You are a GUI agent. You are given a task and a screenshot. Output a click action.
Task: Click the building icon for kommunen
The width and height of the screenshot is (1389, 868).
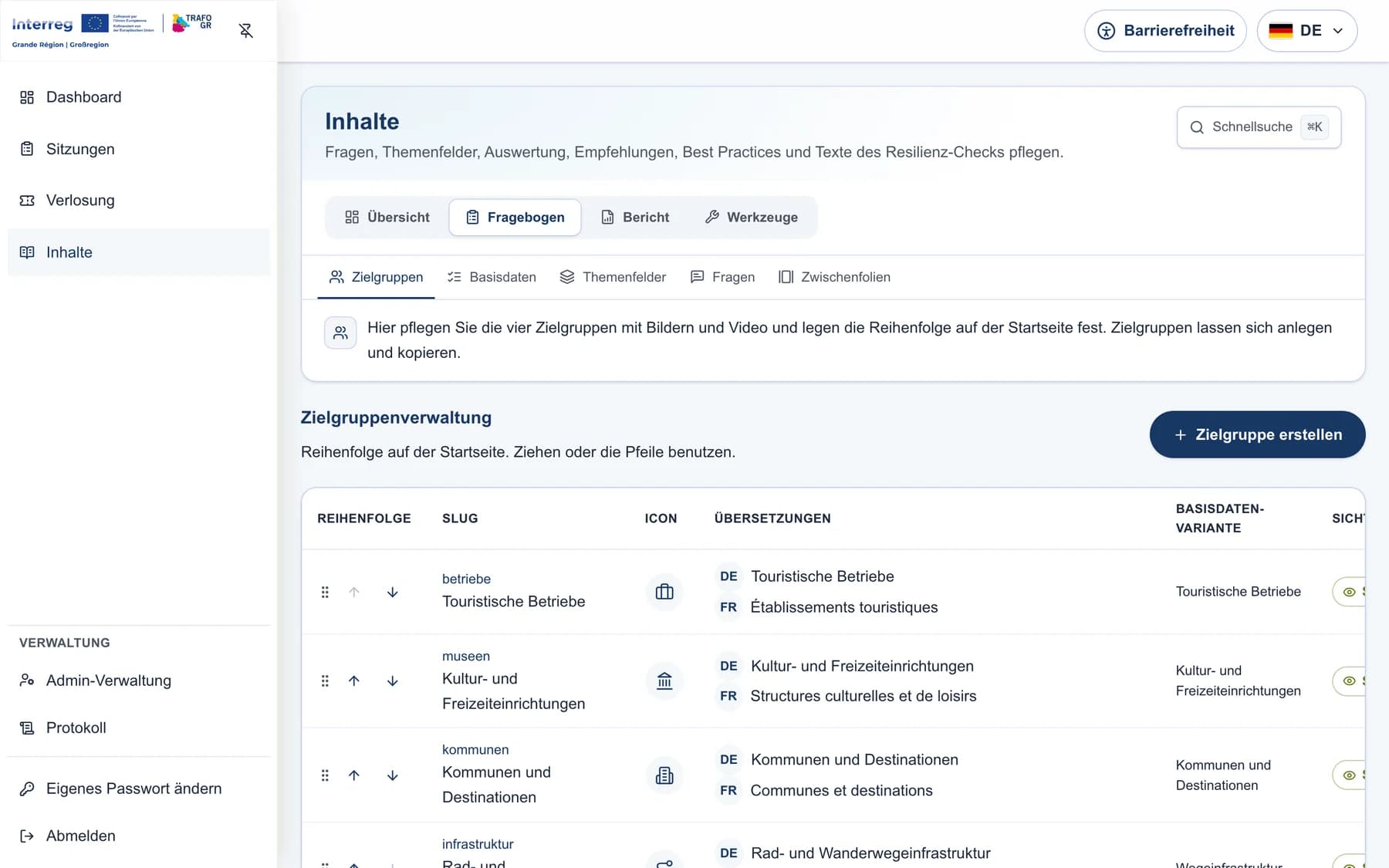click(664, 775)
